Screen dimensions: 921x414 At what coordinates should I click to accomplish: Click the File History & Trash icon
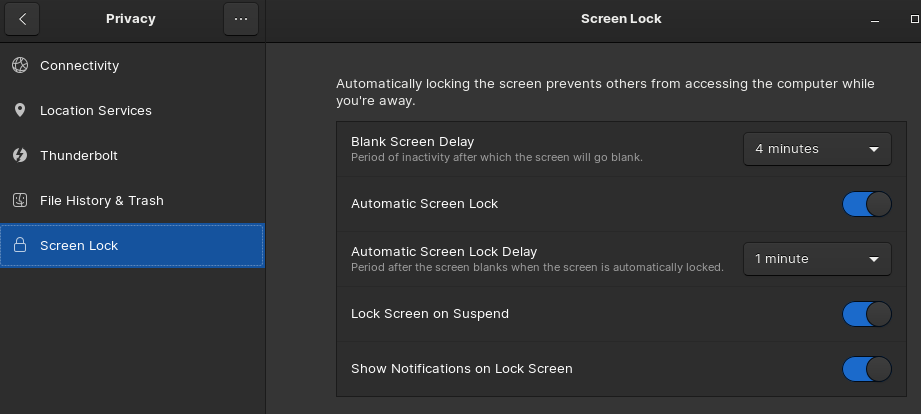point(20,200)
